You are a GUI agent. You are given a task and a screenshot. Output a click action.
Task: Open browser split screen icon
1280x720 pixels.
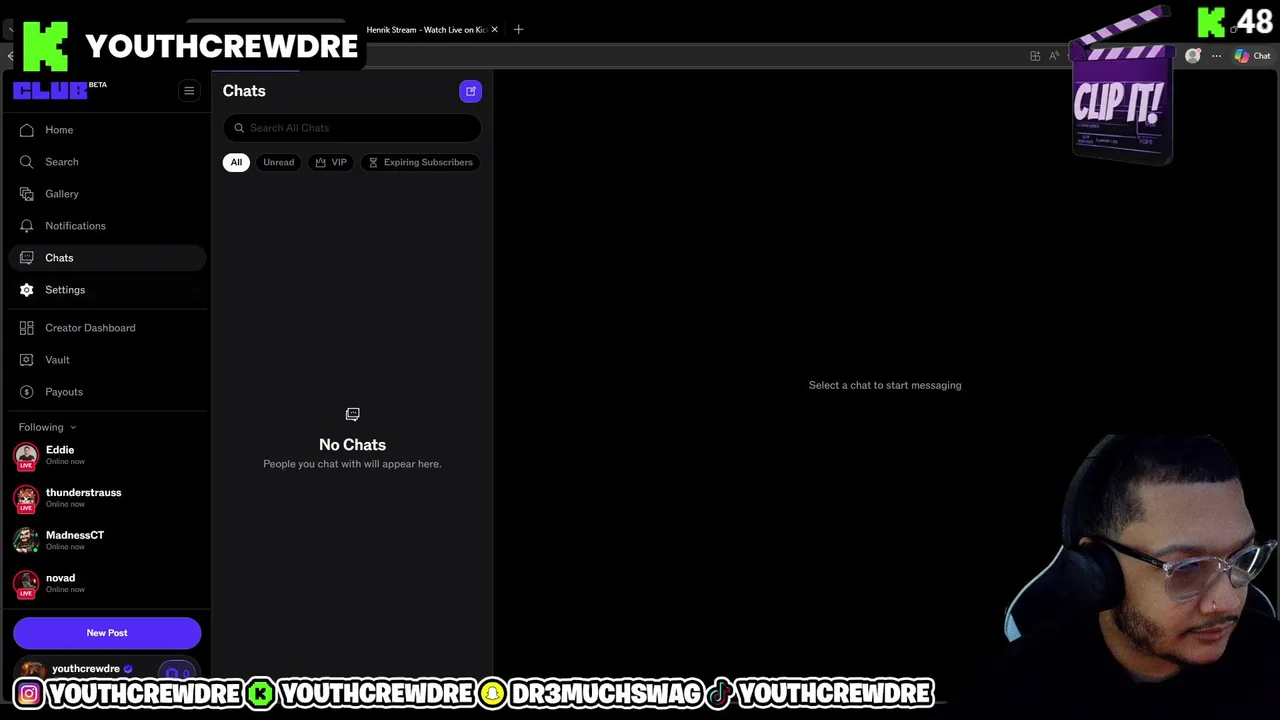(1035, 56)
